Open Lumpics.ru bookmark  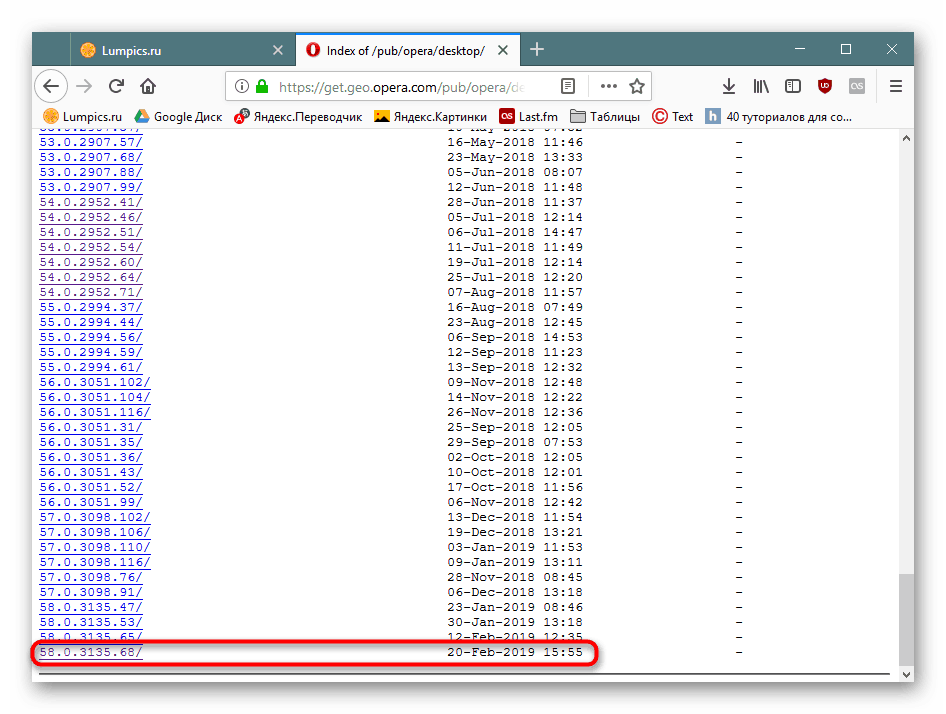coord(83,116)
